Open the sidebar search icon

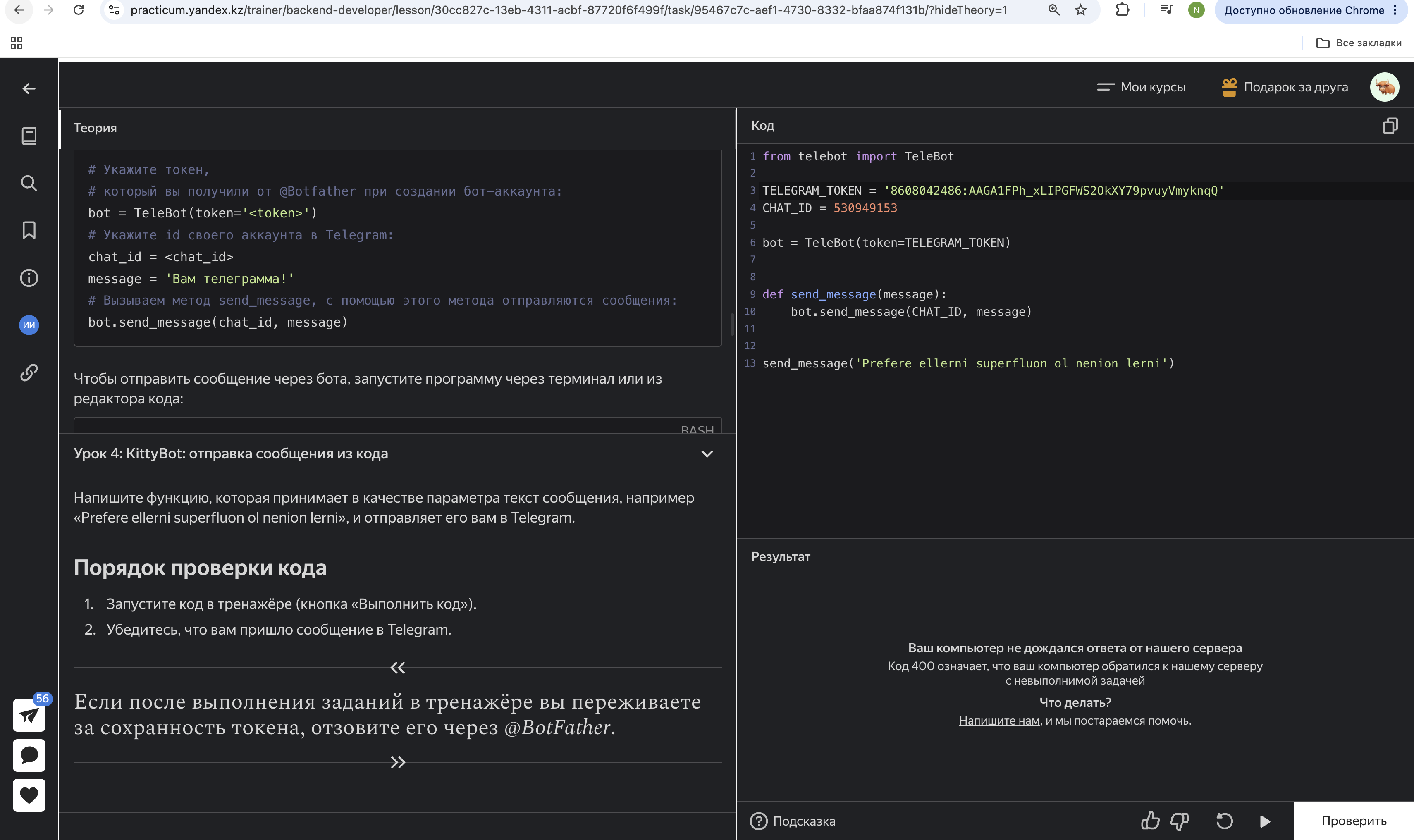coord(29,184)
